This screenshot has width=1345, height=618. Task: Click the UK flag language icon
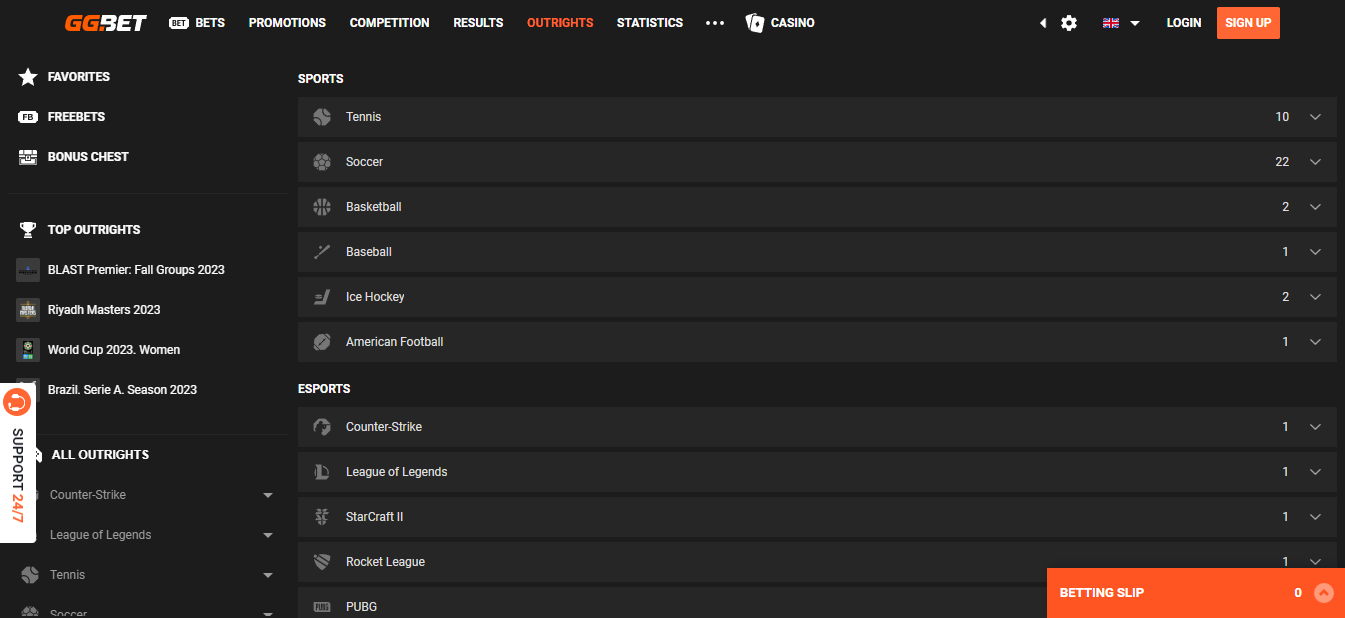point(1111,23)
